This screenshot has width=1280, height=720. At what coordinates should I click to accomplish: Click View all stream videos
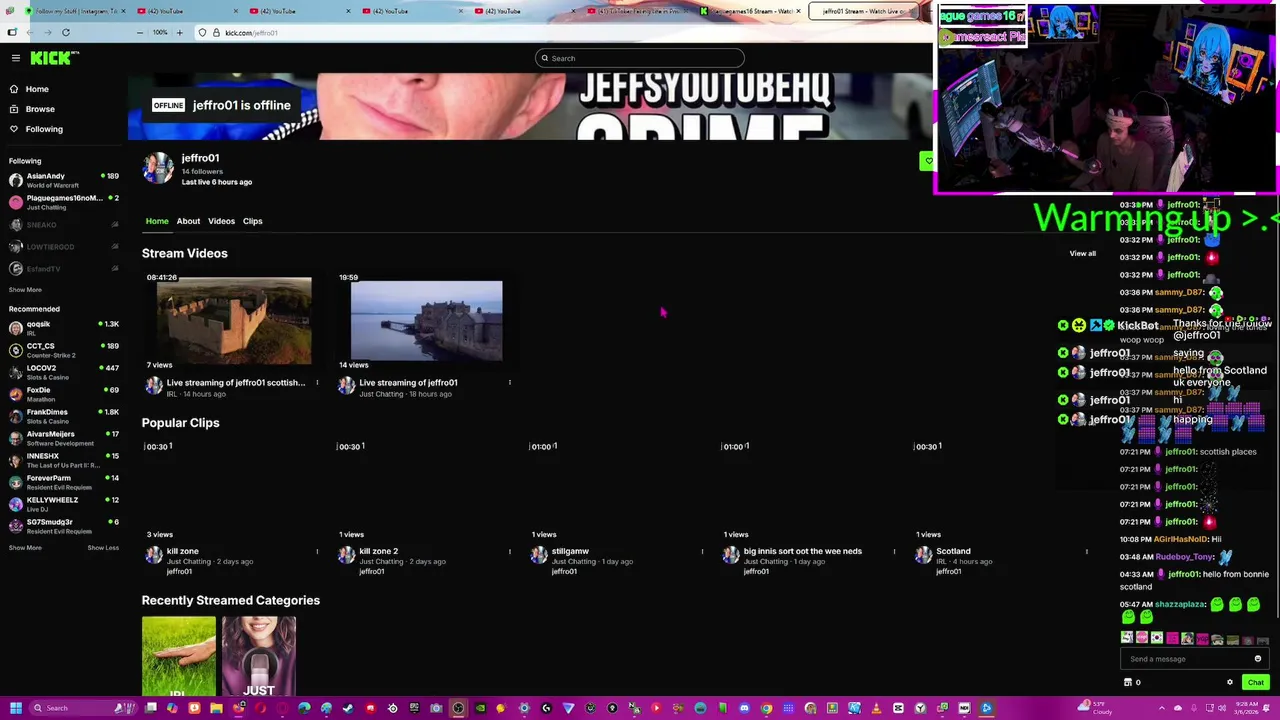(x=1082, y=253)
